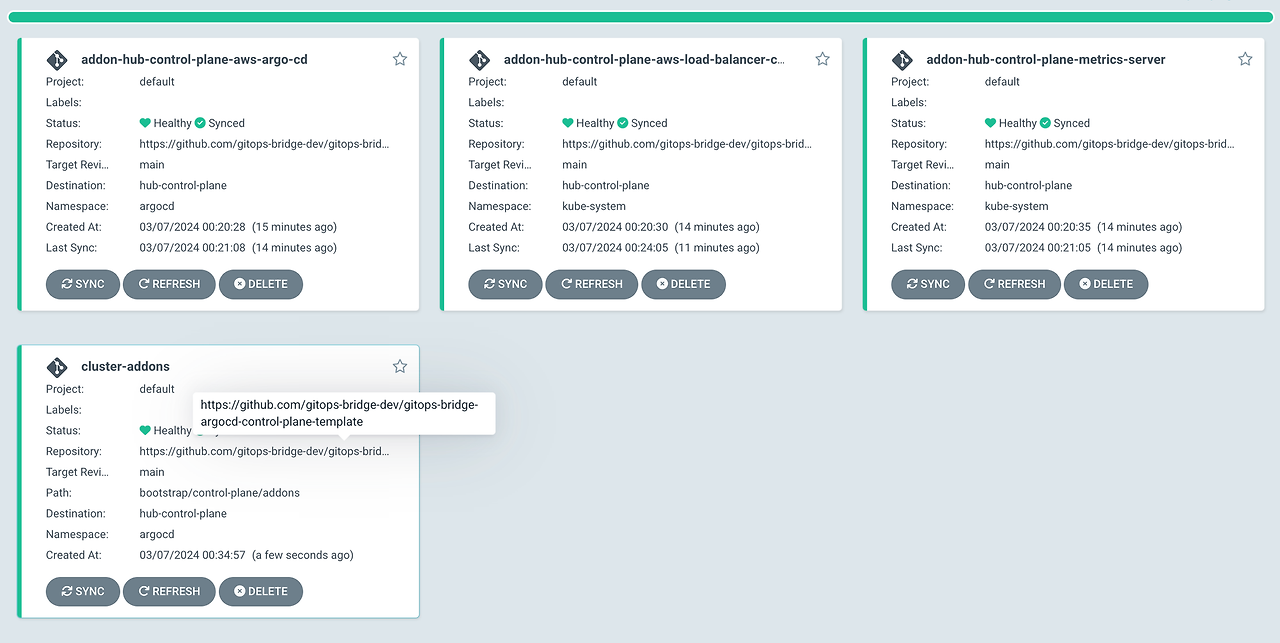The width and height of the screenshot is (1280, 643).
Task: Click repository URL on cluster-addons card
Action: (x=264, y=451)
